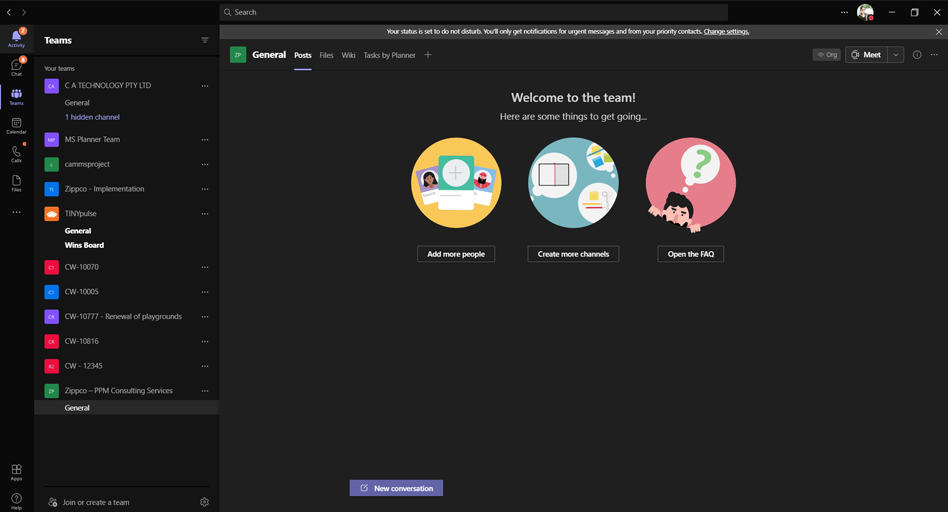Image resolution: width=948 pixels, height=512 pixels.
Task: Open the Files icon in sidebar
Action: (16, 183)
